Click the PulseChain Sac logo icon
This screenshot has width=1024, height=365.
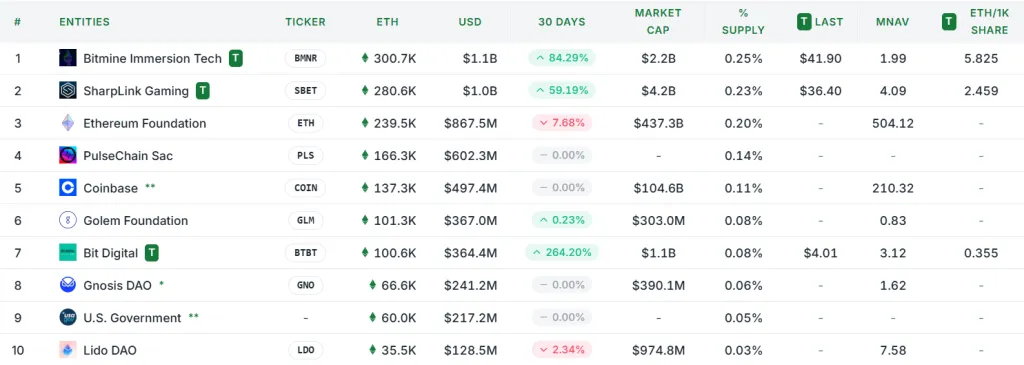click(x=67, y=155)
